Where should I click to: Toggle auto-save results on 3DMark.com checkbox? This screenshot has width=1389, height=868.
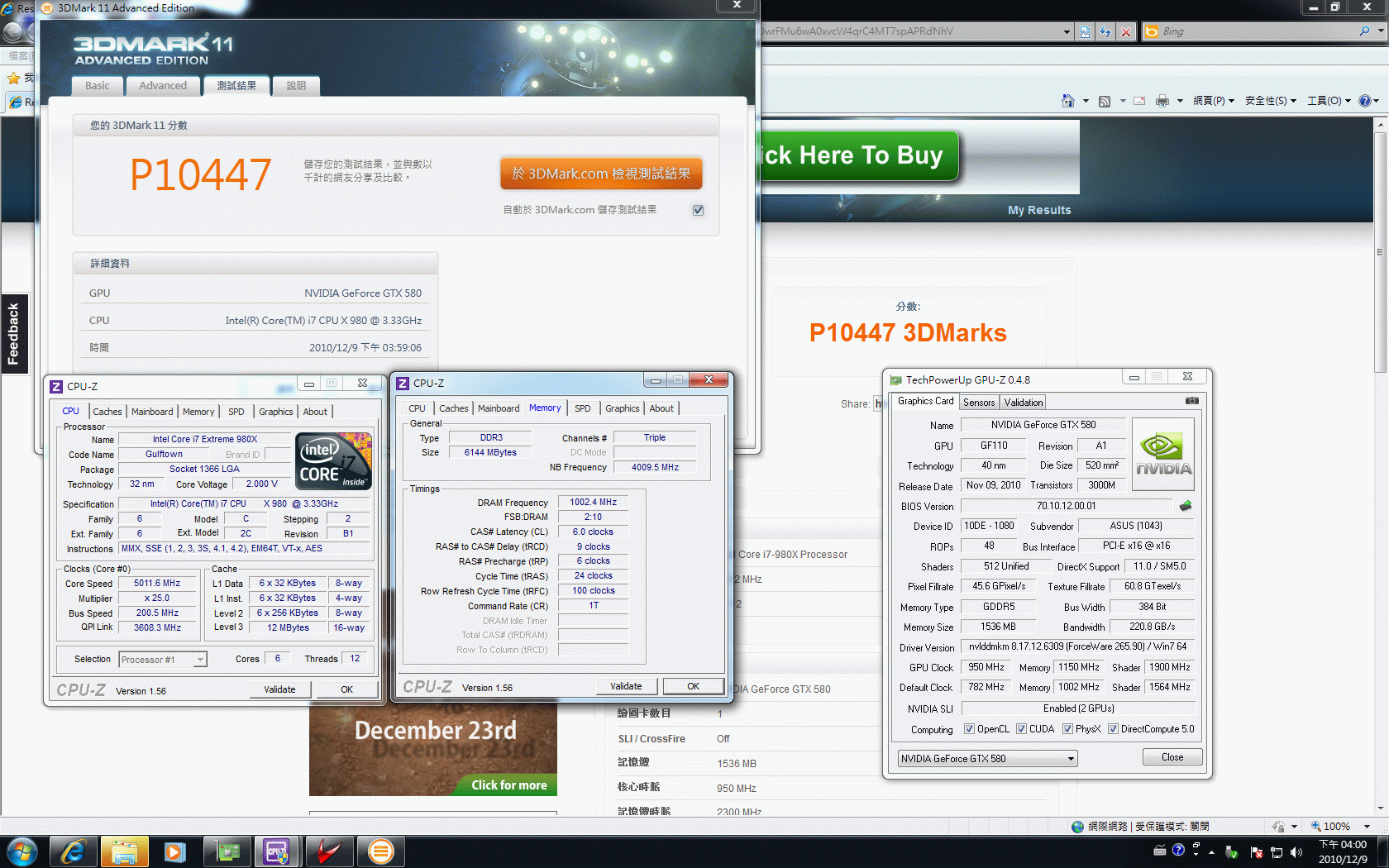699,210
